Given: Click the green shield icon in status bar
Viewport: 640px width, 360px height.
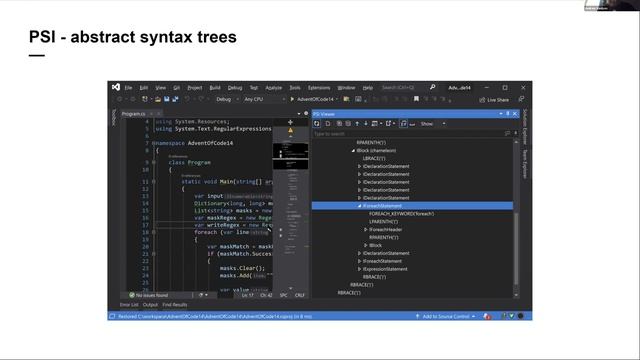Looking at the screenshot, I should (x=511, y=316).
